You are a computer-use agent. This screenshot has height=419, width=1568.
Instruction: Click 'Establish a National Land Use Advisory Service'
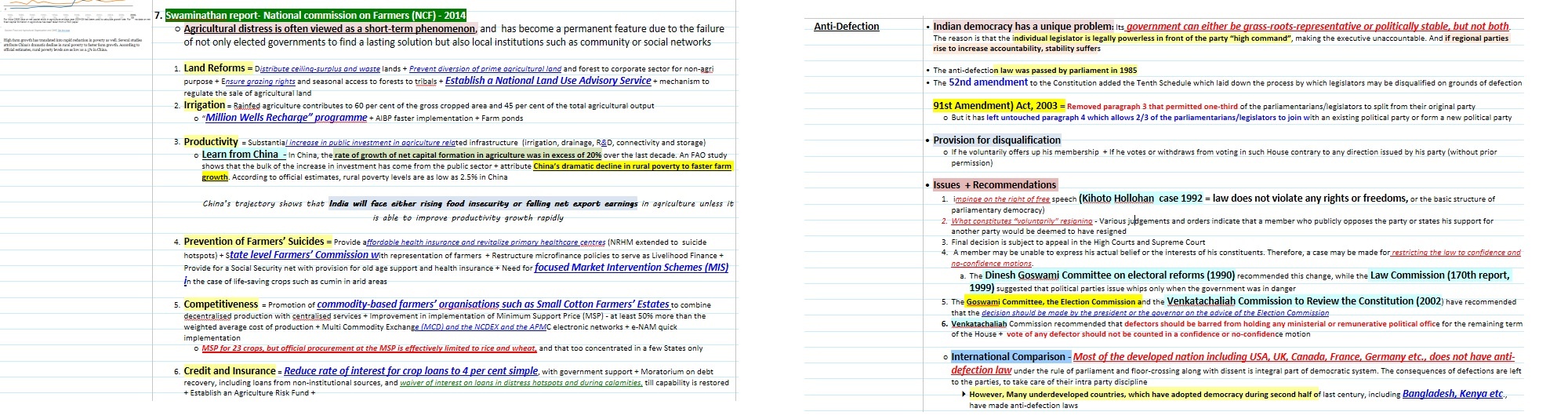coord(548,81)
